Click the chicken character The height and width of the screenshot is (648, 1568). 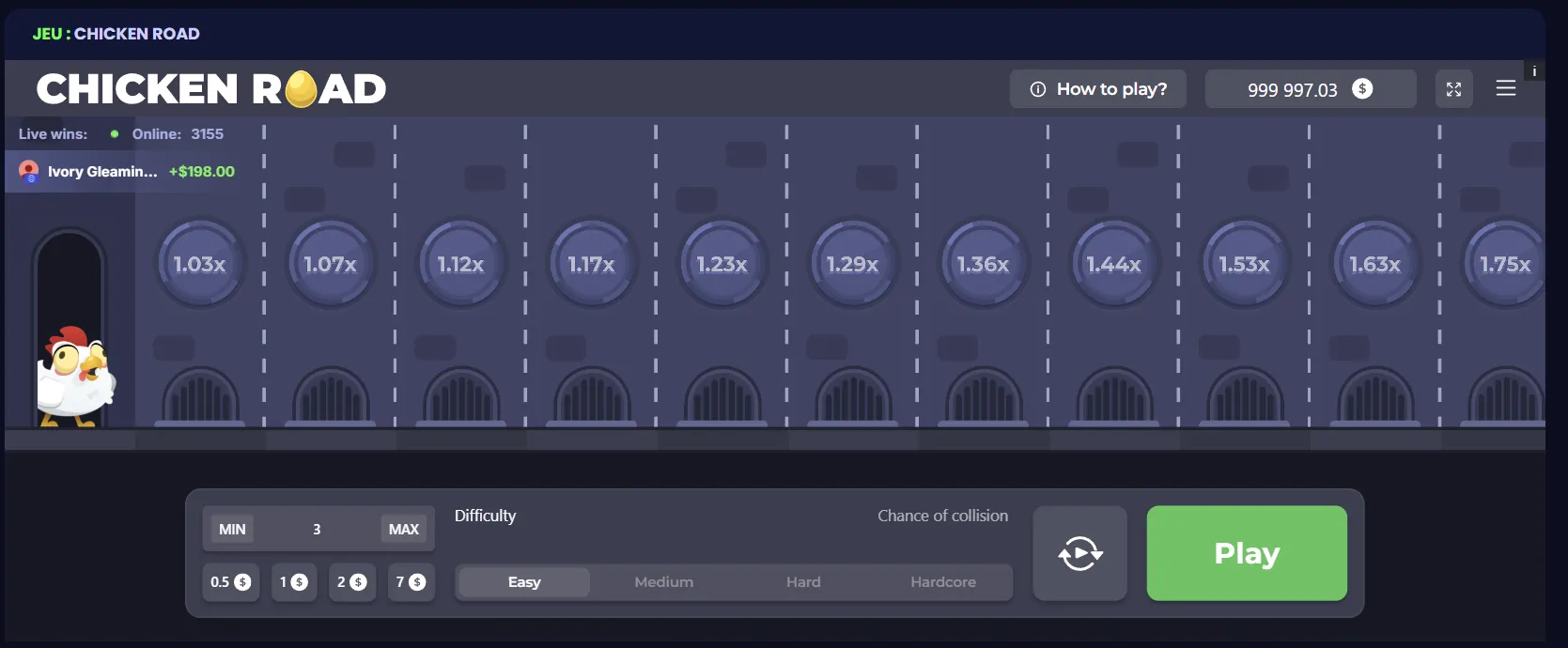tap(75, 377)
